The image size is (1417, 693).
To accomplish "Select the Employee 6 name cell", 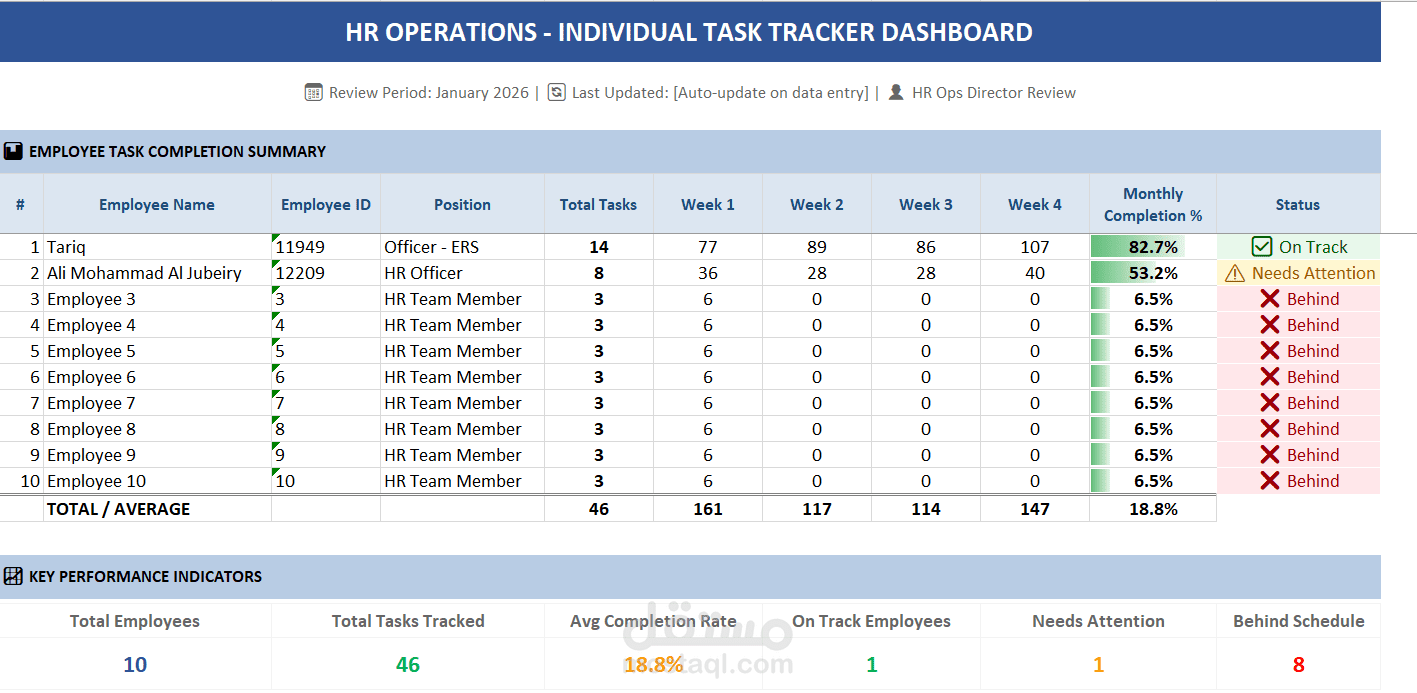I will 157,377.
